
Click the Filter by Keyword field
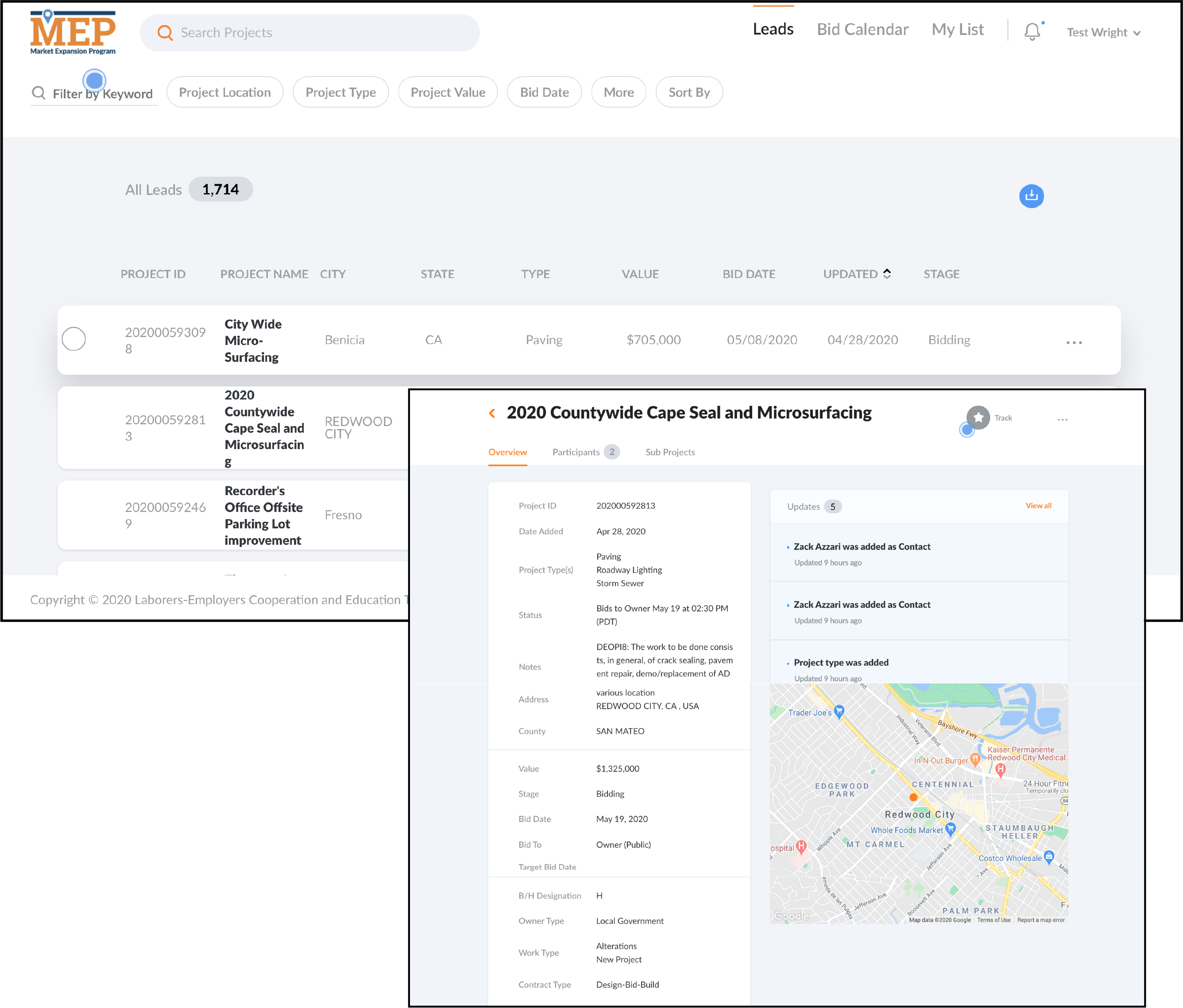pos(94,93)
